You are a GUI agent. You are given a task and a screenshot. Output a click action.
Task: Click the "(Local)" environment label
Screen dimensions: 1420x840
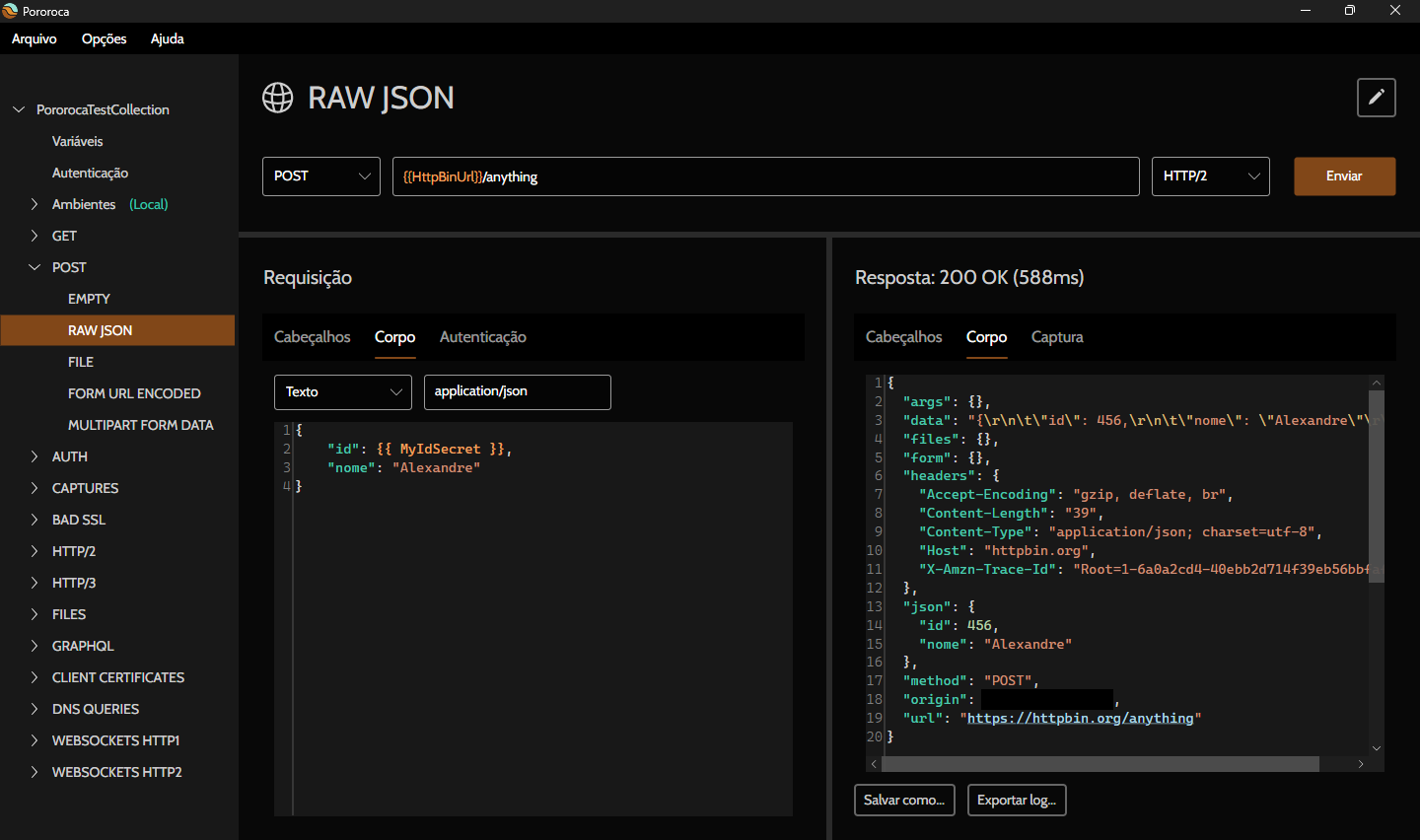[149, 204]
